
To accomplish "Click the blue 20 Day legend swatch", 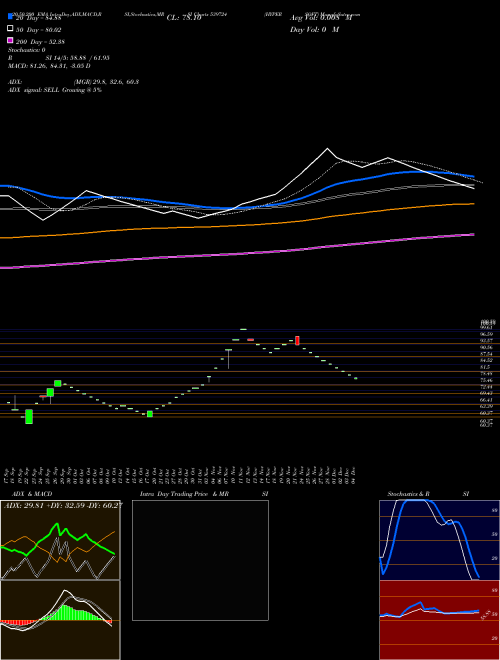I will (10, 17).
